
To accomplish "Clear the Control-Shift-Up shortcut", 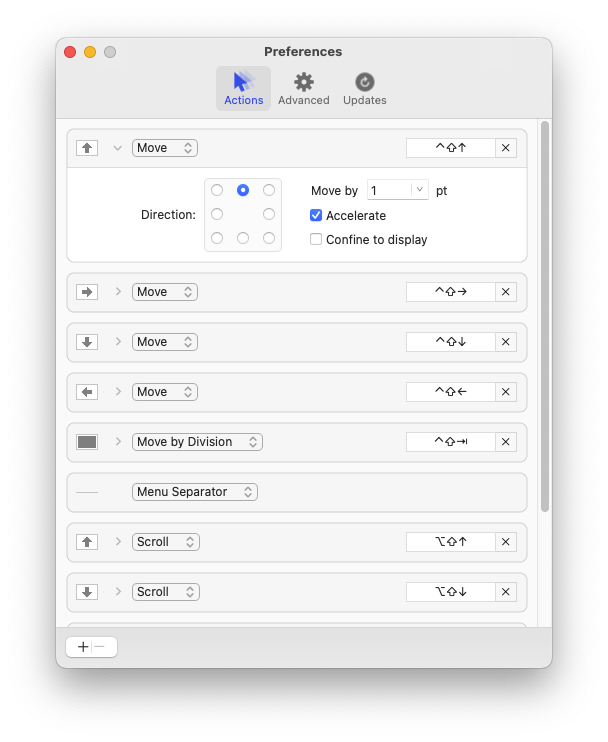I will [x=505, y=148].
